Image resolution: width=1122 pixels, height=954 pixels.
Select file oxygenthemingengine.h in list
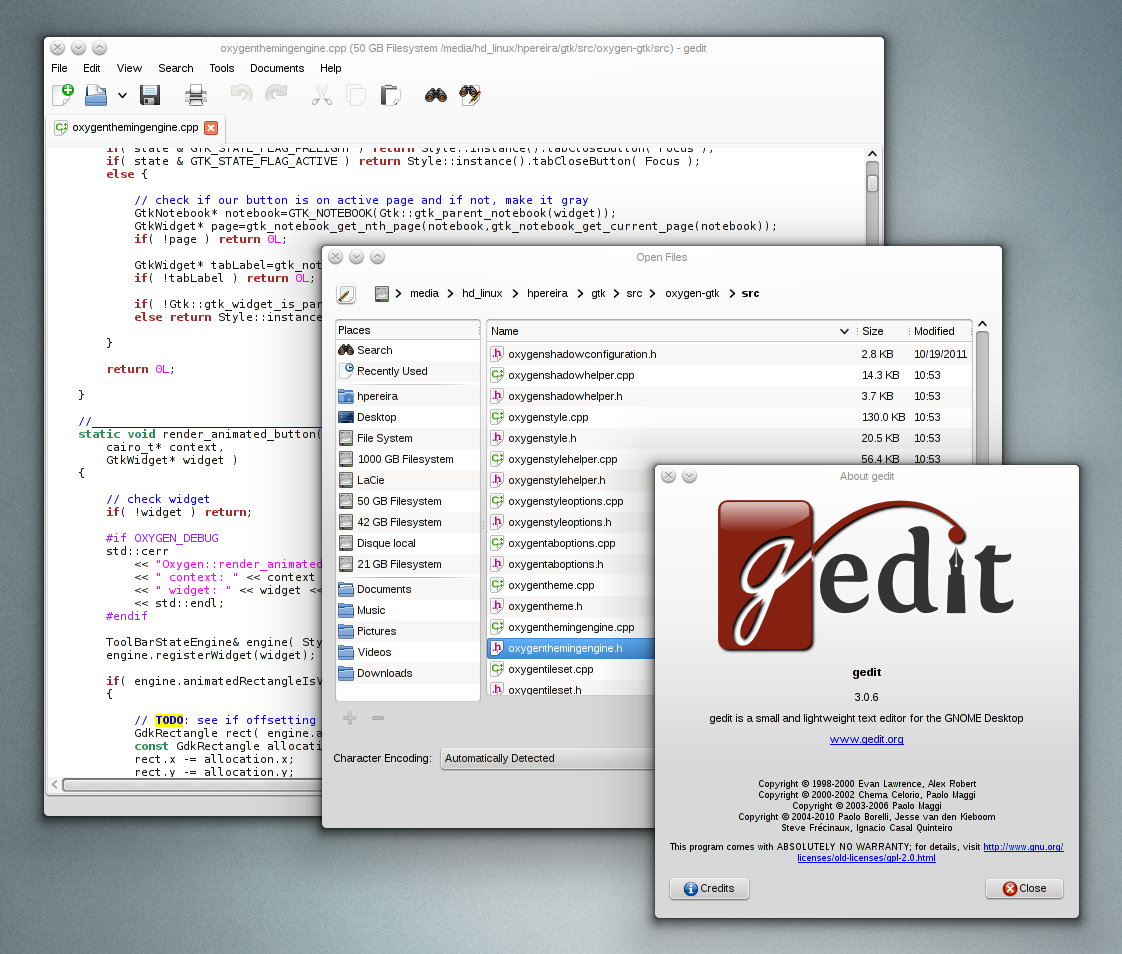point(571,648)
